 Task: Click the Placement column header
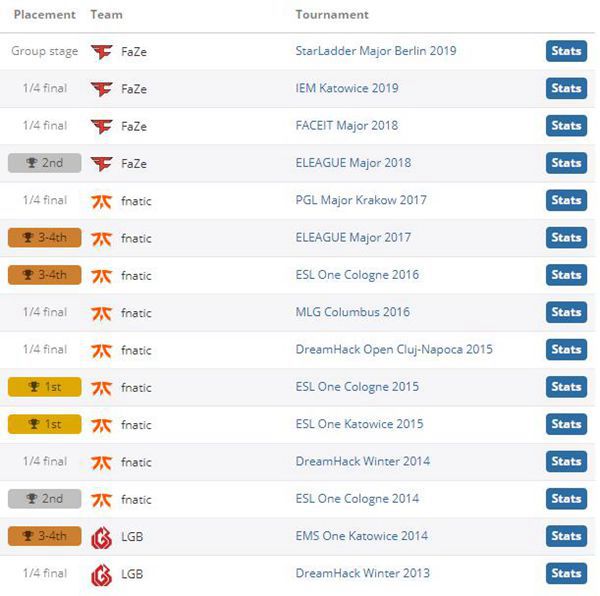44,15
